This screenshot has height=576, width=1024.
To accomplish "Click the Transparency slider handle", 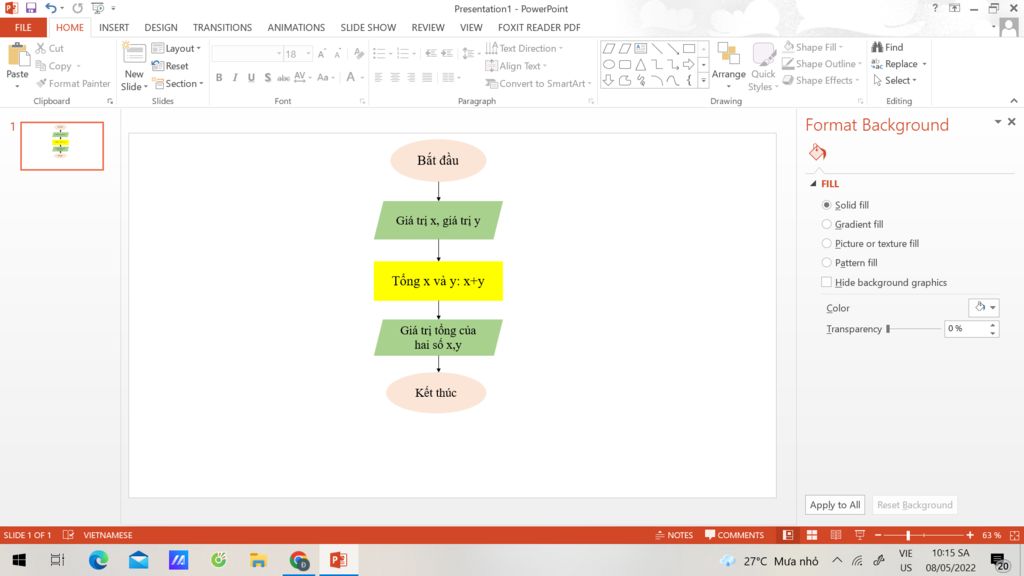I will pos(888,329).
